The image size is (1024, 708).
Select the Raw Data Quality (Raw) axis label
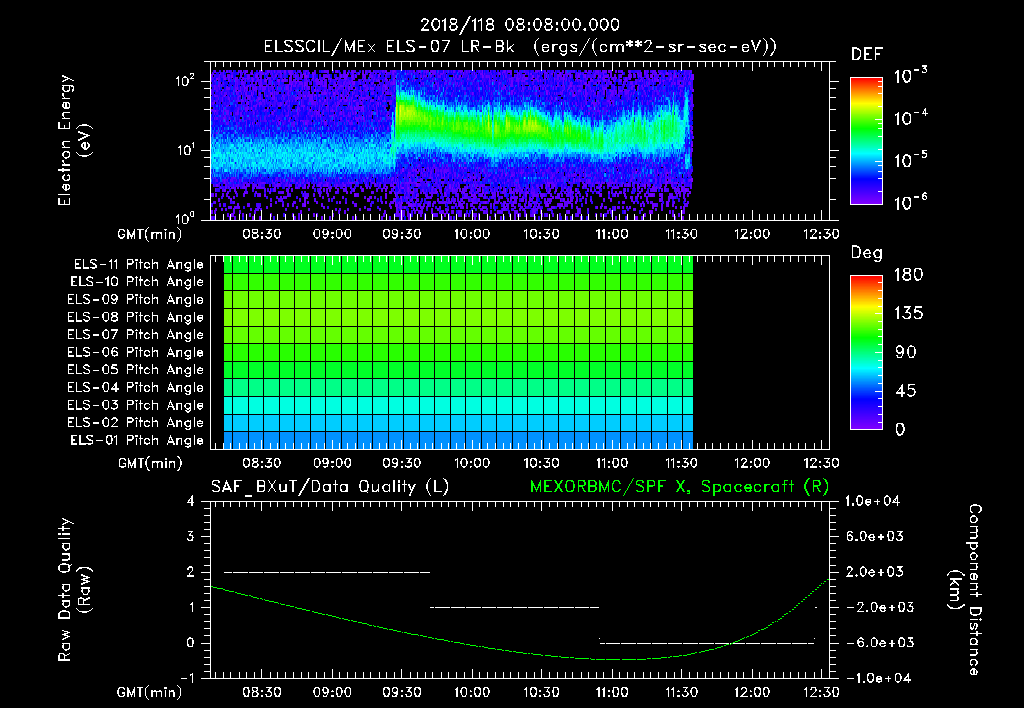[x=74, y=590]
